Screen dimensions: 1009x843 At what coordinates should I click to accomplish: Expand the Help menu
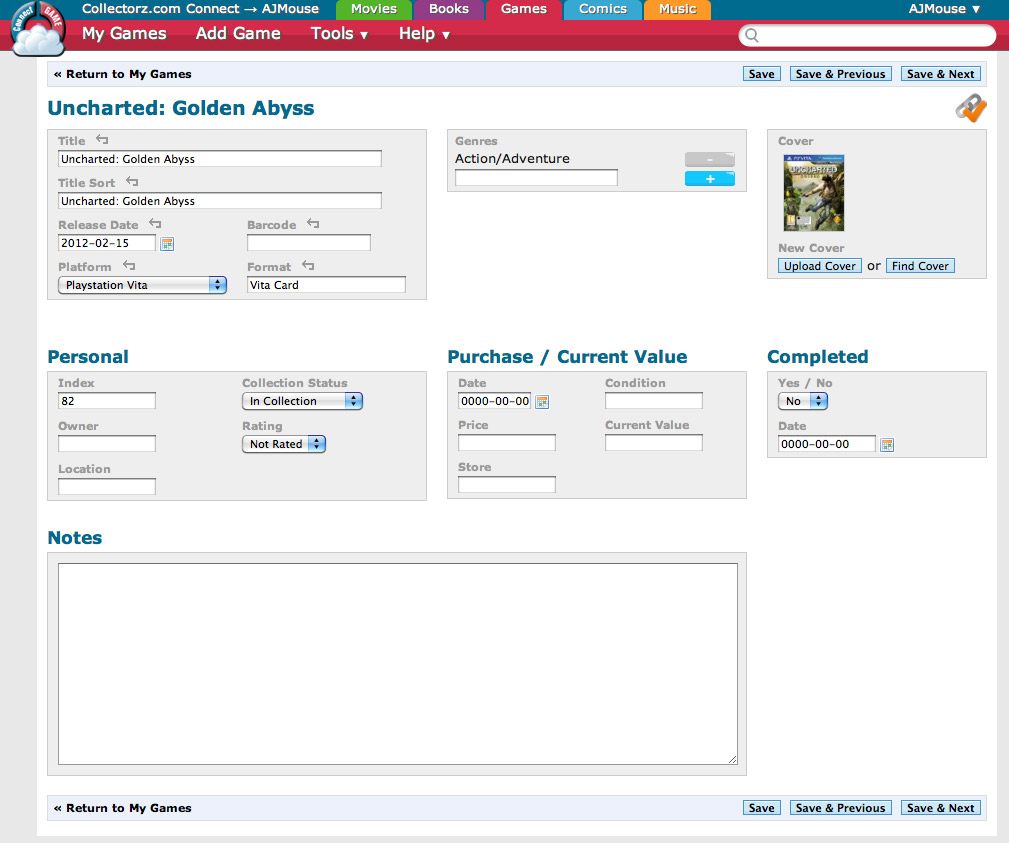(424, 33)
